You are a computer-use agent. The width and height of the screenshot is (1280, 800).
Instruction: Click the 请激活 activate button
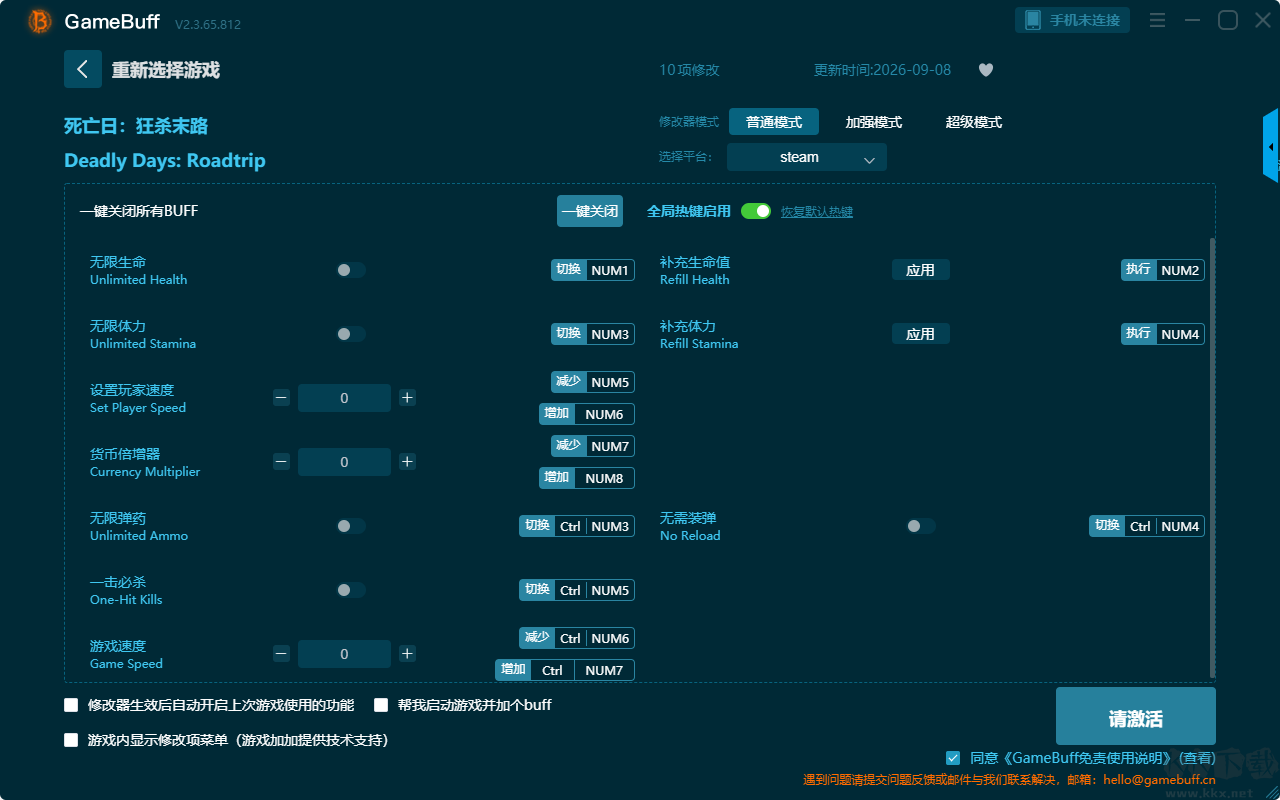[x=1136, y=716]
